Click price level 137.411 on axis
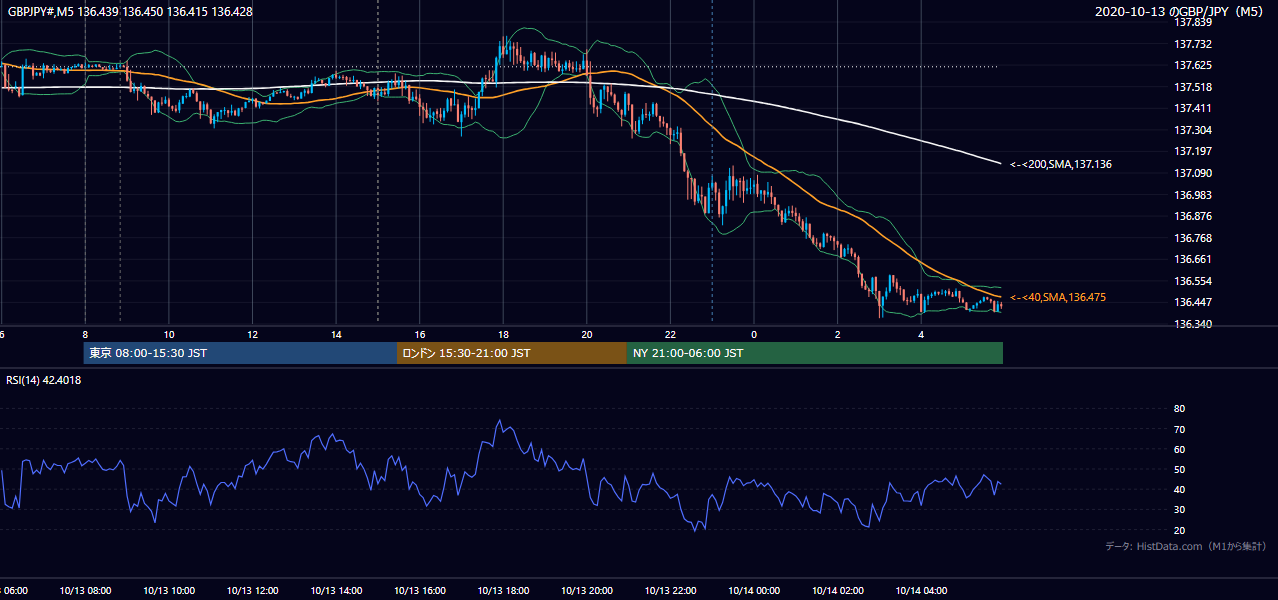 click(x=1193, y=108)
